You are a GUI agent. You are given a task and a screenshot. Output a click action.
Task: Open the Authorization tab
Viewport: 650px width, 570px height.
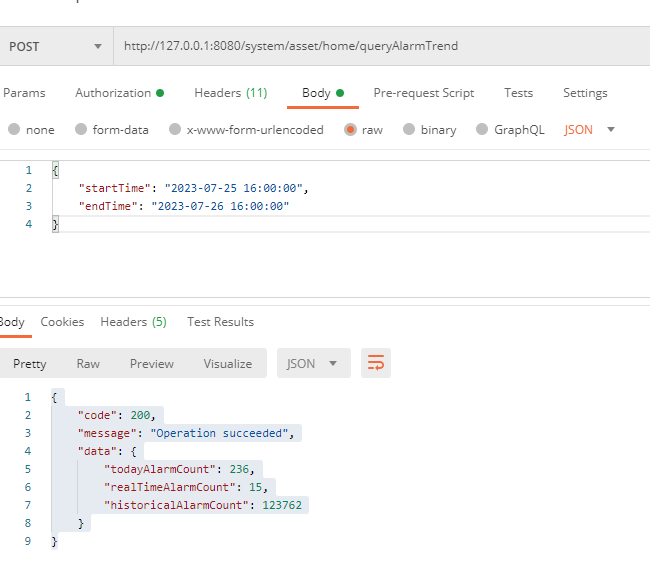click(119, 93)
